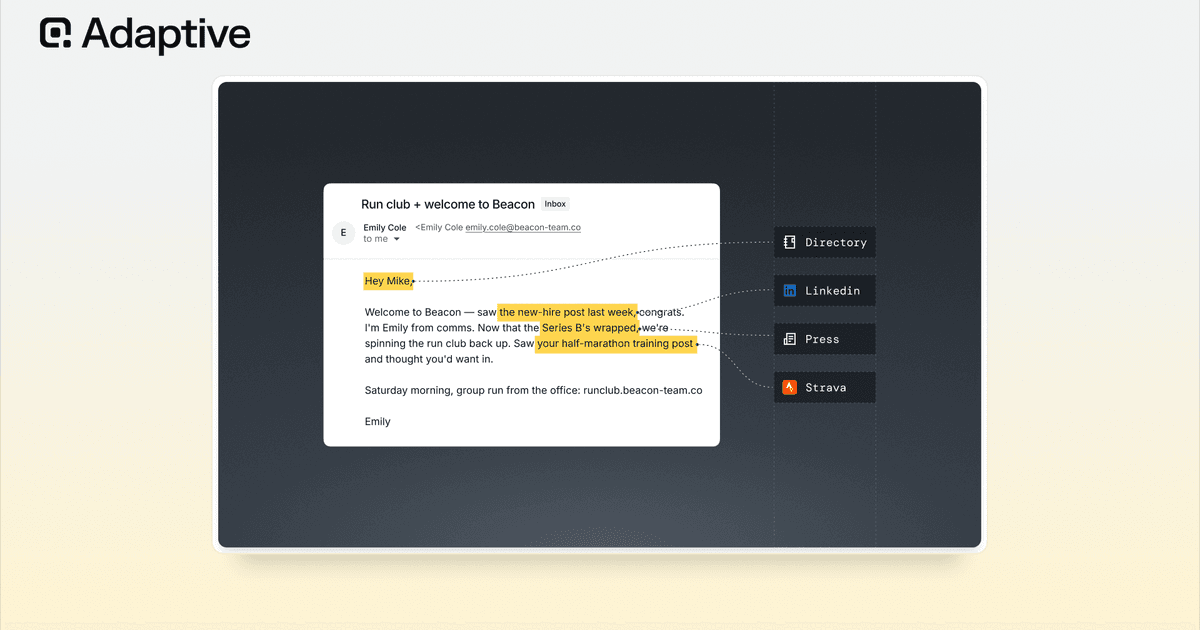Image resolution: width=1200 pixels, height=630 pixels.
Task: Click 'the new-hire post last week' highlight
Action: (x=567, y=312)
